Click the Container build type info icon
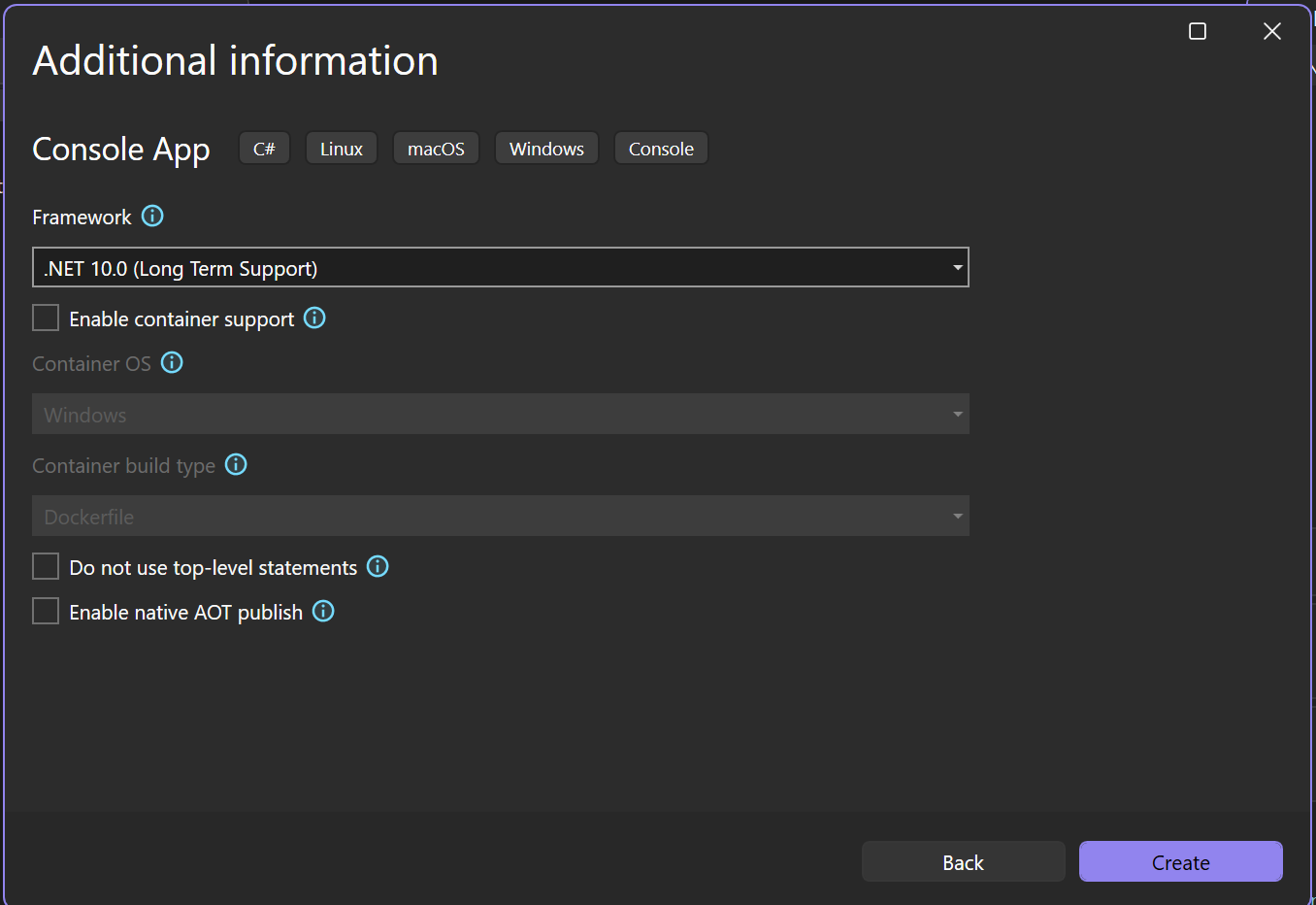Screen dimensions: 1316x905 coord(236,465)
